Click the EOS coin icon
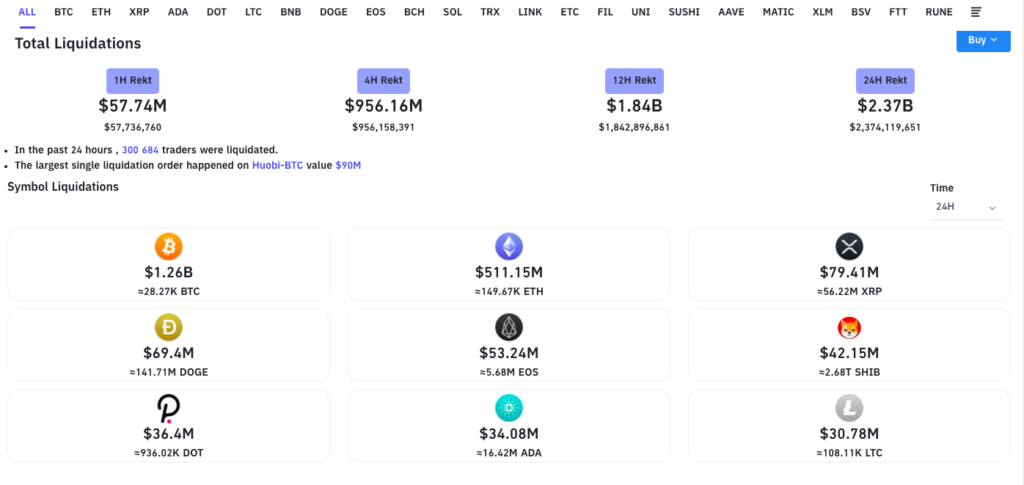The width and height of the screenshot is (1024, 485). (509, 327)
